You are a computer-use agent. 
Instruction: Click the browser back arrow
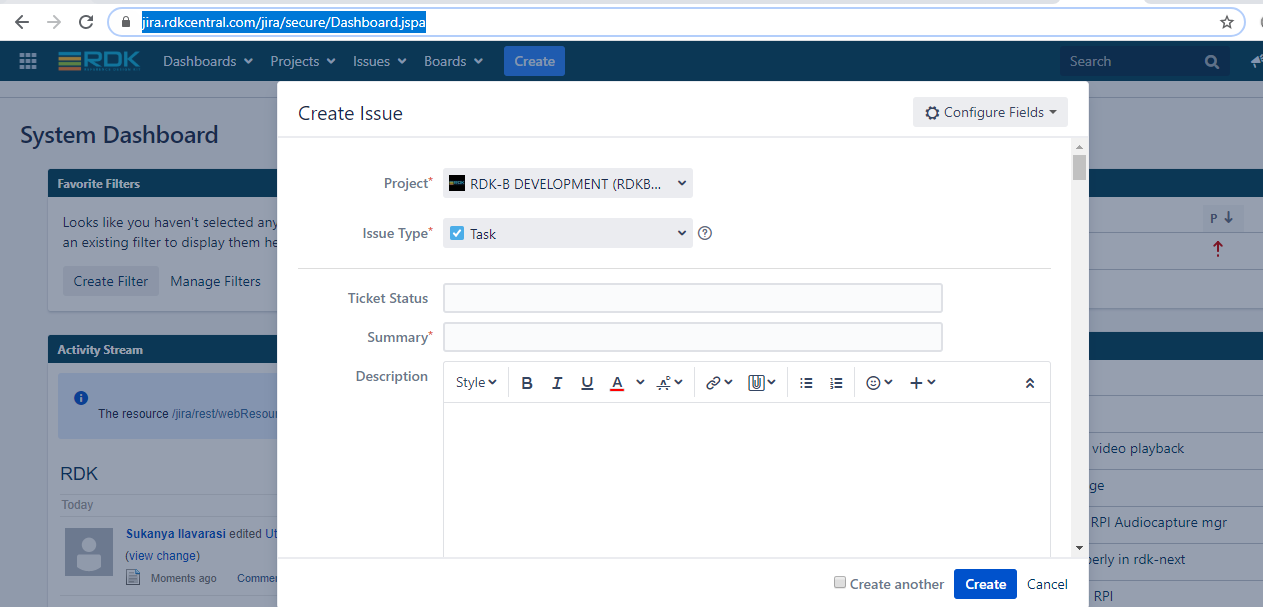coord(22,21)
